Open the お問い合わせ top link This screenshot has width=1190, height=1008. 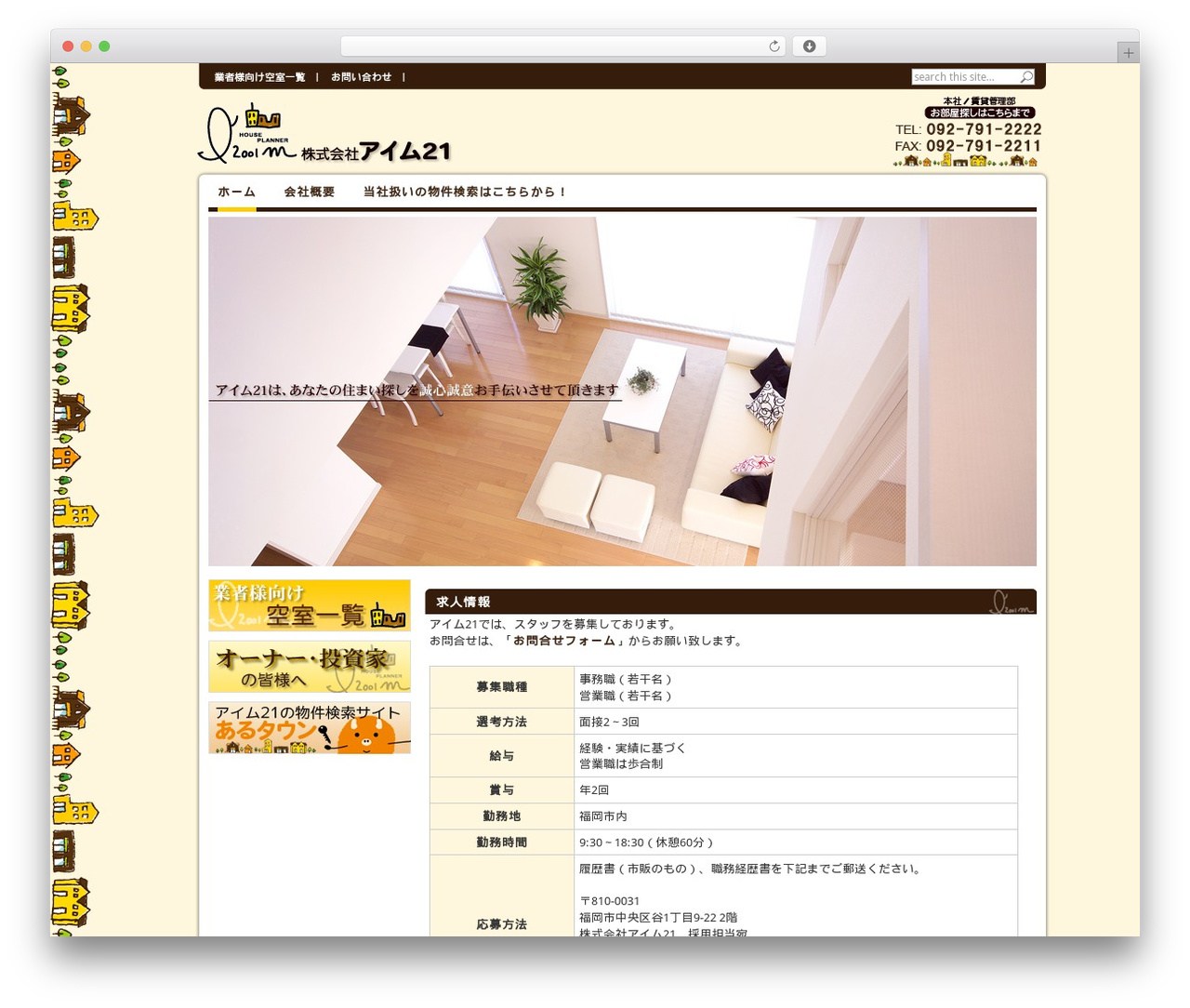click(x=361, y=77)
